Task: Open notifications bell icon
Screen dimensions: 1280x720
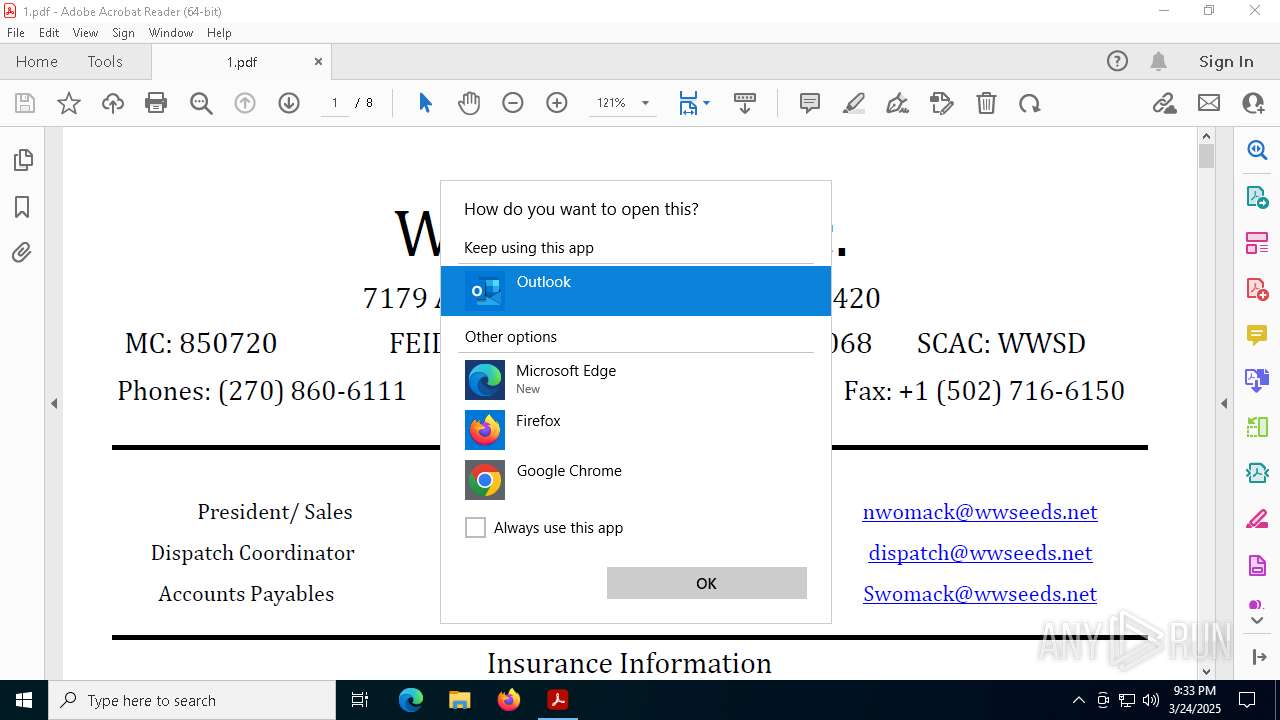Action: point(1158,61)
